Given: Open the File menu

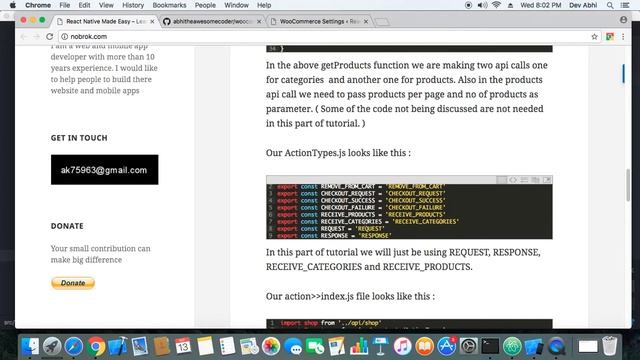Looking at the screenshot, I should 64,5.
